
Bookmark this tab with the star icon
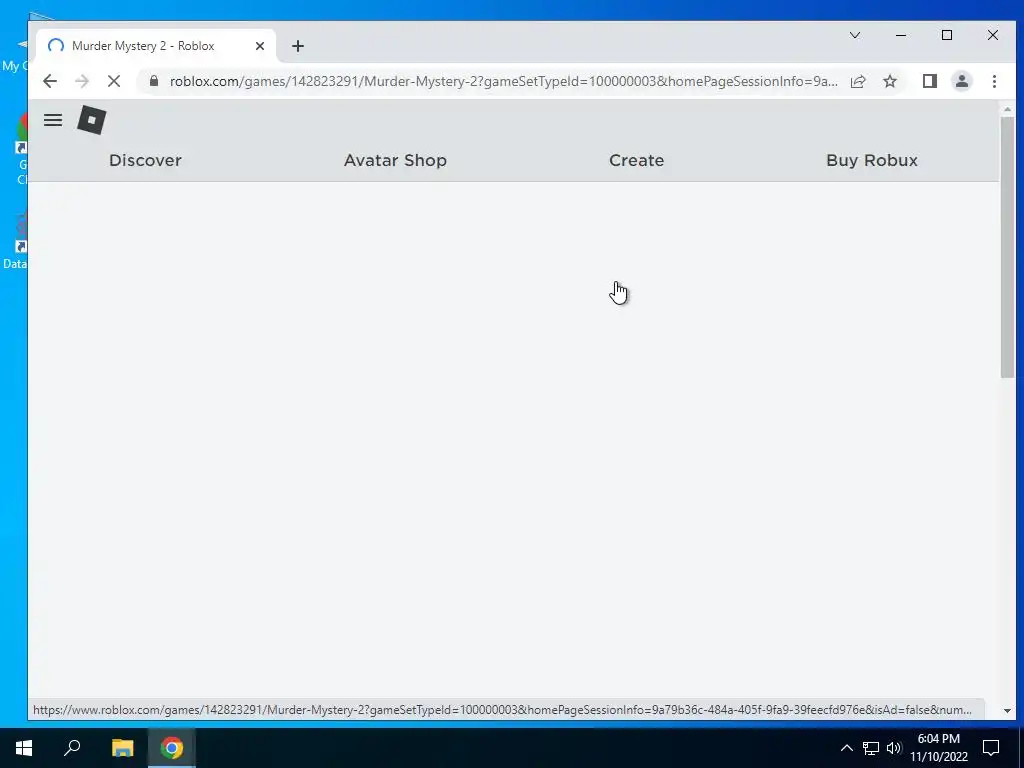889,81
